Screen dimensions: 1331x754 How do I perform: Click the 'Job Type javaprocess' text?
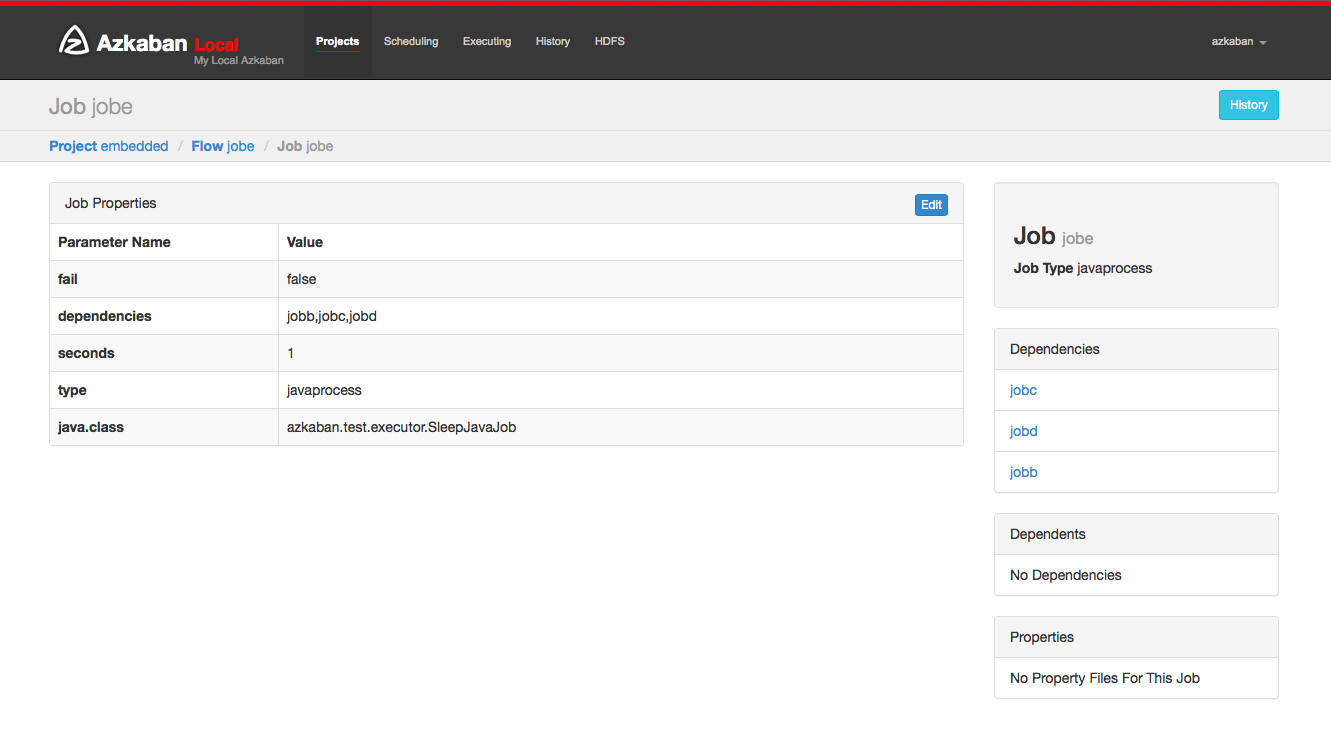point(1083,268)
